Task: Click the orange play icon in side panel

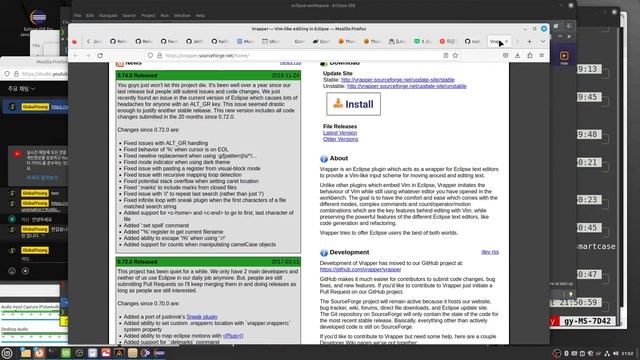Action: pos(564,56)
